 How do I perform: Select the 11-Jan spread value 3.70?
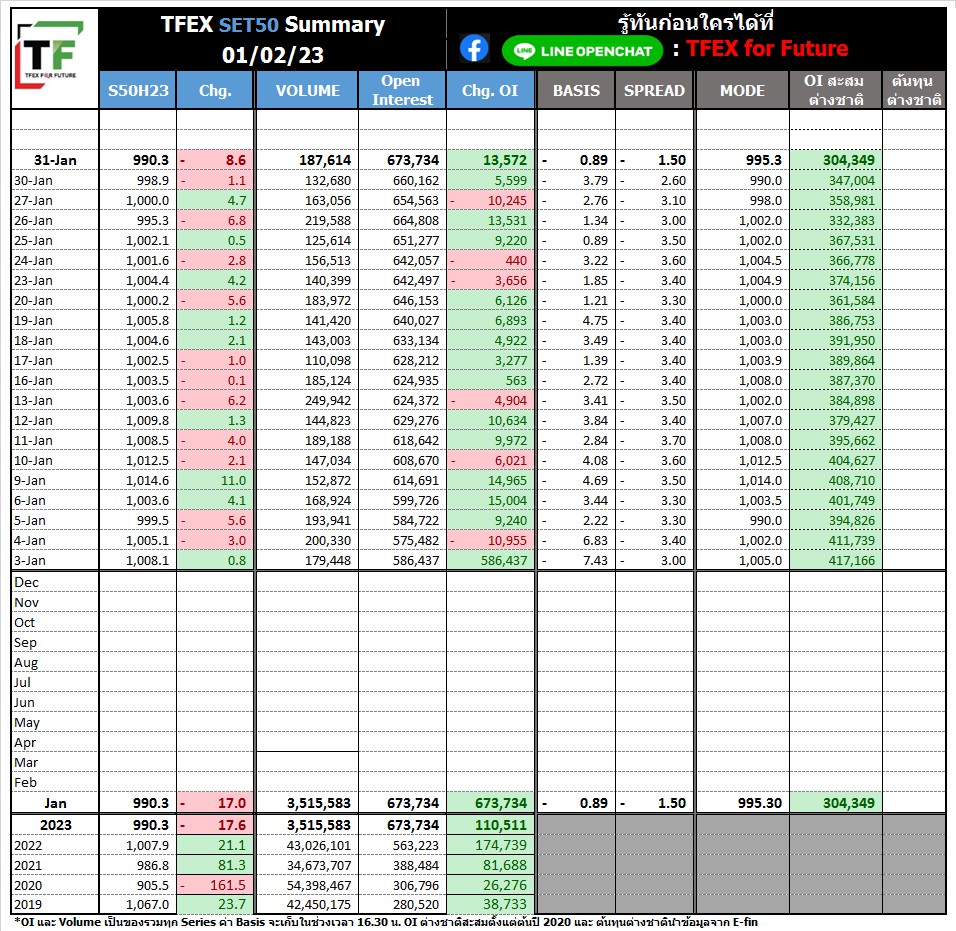[x=673, y=441]
